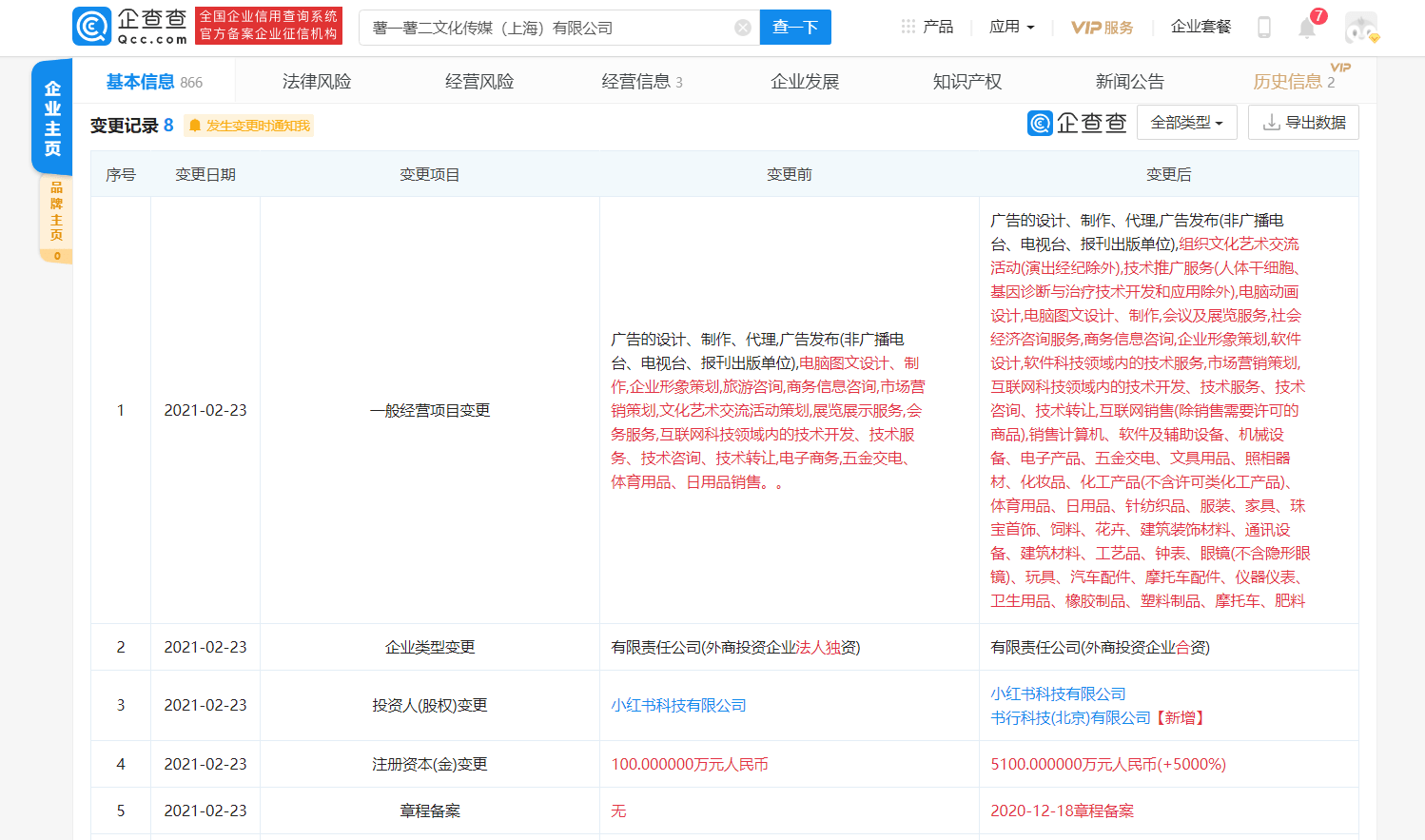The height and width of the screenshot is (840, 1425).
Task: Click the 5100.000000万元人民币(+5000%) value
Action: pos(1108,765)
